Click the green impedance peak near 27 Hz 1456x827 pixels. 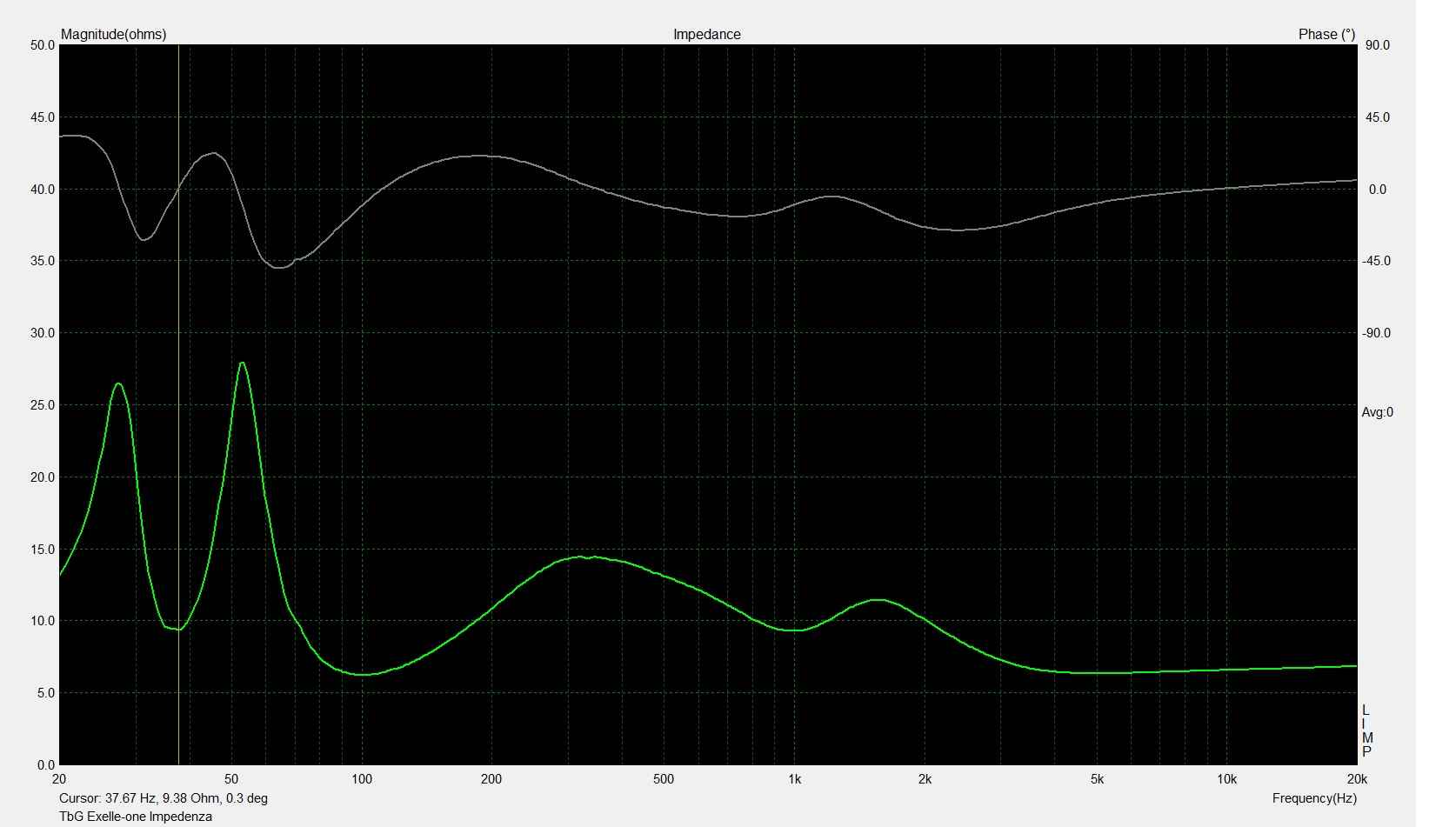coord(118,384)
